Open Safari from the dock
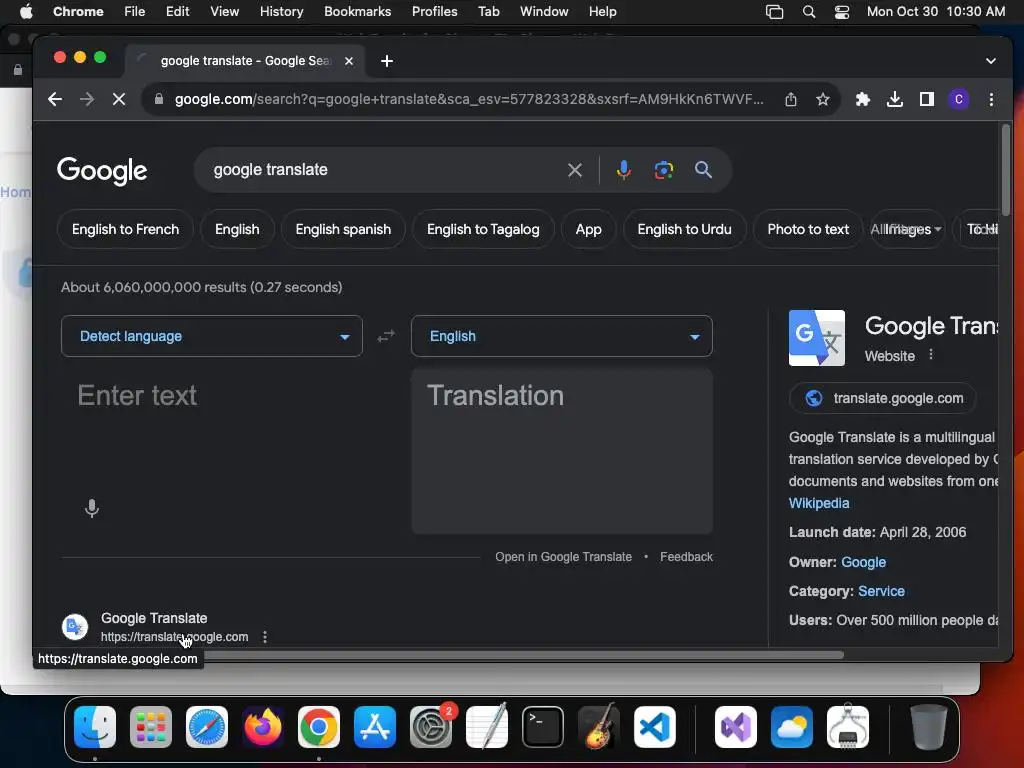 [207, 727]
